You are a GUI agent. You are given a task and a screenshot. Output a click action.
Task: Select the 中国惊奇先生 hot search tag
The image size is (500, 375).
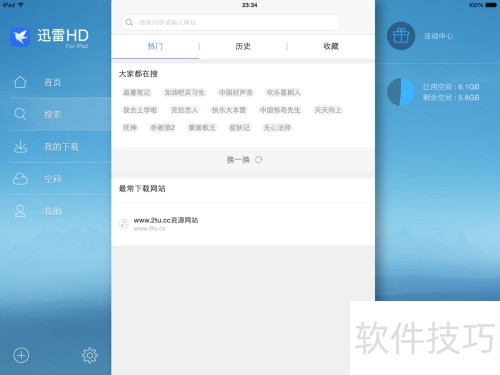click(x=280, y=110)
